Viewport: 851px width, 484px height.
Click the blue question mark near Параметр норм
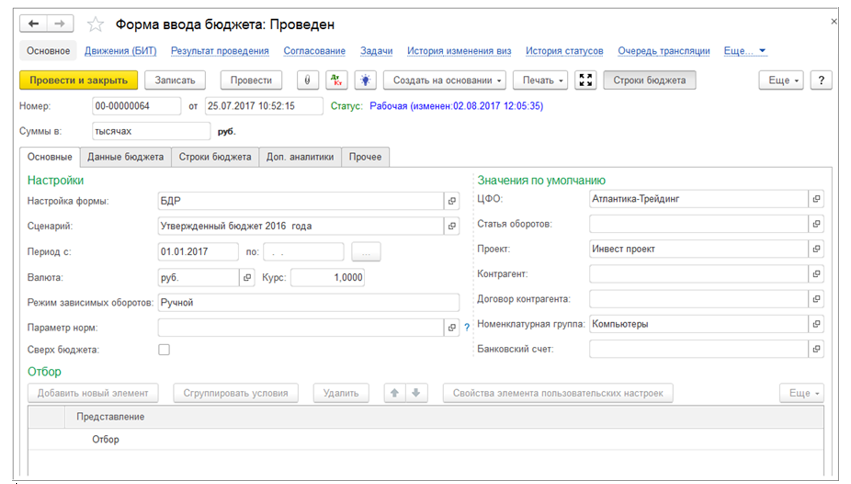click(466, 327)
